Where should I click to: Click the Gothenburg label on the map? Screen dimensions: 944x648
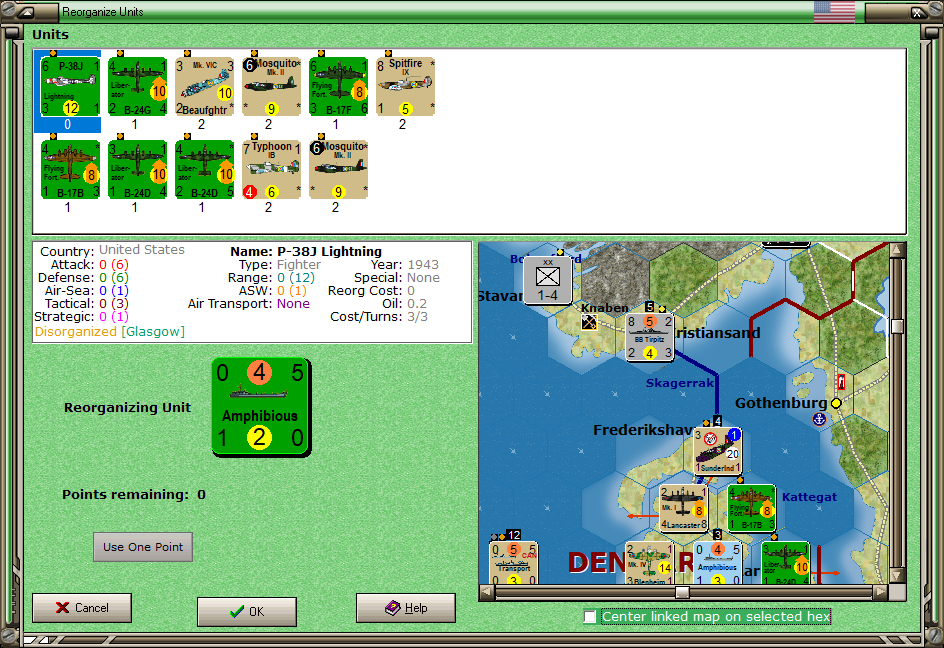(781, 403)
